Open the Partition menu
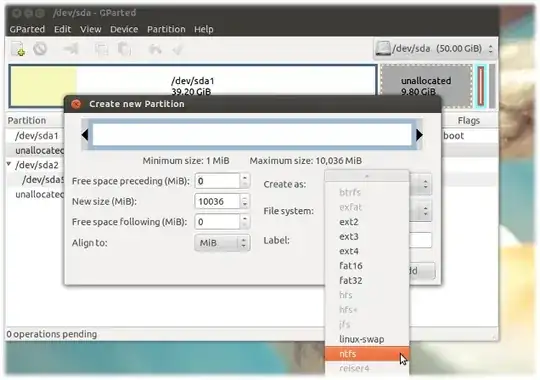Image resolution: width=540 pixels, height=380 pixels. coord(166,29)
